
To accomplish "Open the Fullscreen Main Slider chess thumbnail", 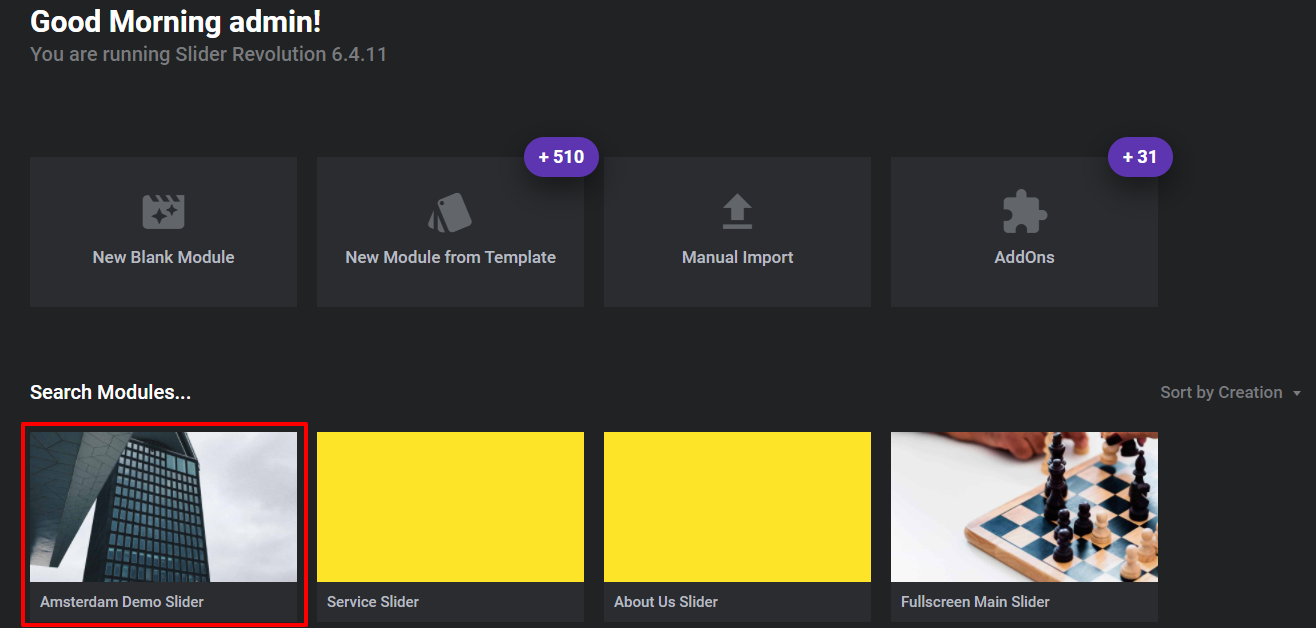I will pyautogui.click(x=1024, y=506).
